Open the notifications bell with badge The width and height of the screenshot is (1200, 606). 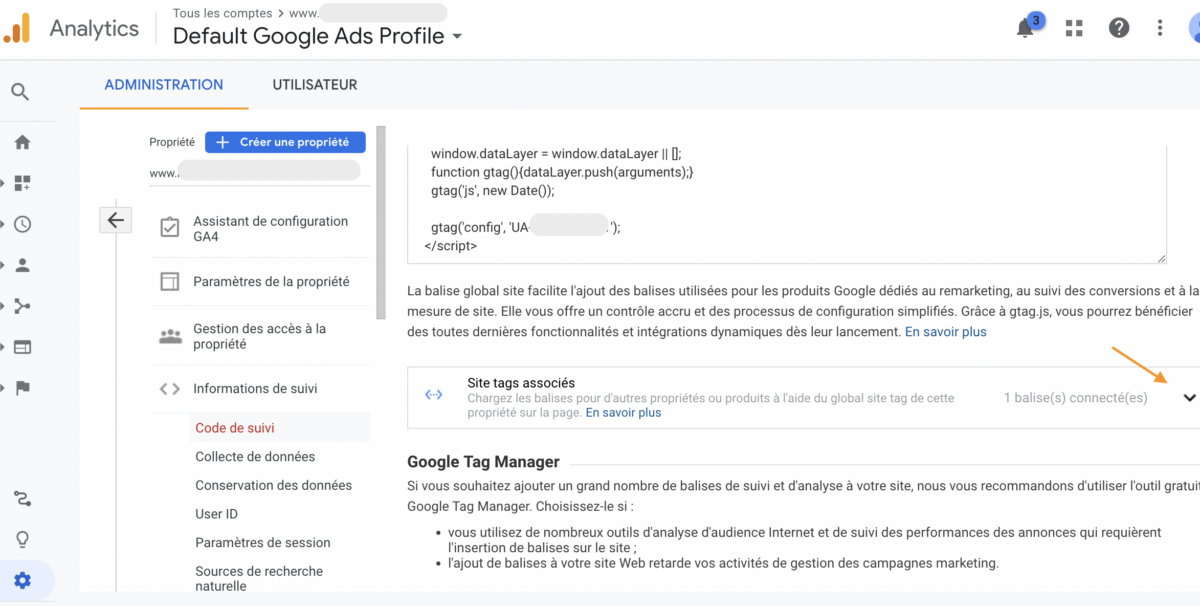pyautogui.click(x=1024, y=28)
